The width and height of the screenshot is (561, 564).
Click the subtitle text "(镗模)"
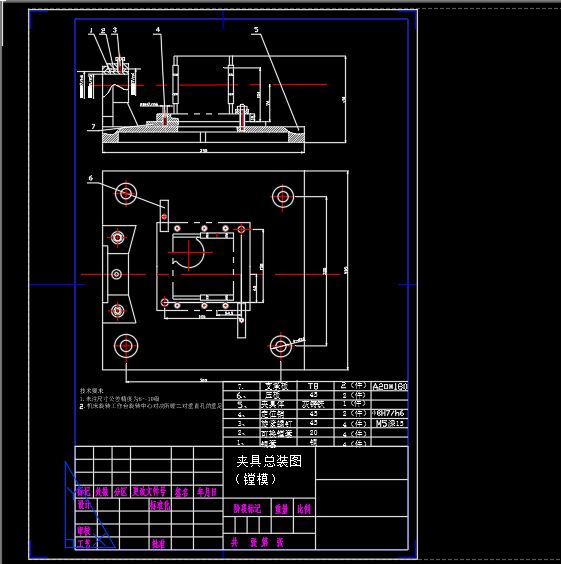pos(256,479)
